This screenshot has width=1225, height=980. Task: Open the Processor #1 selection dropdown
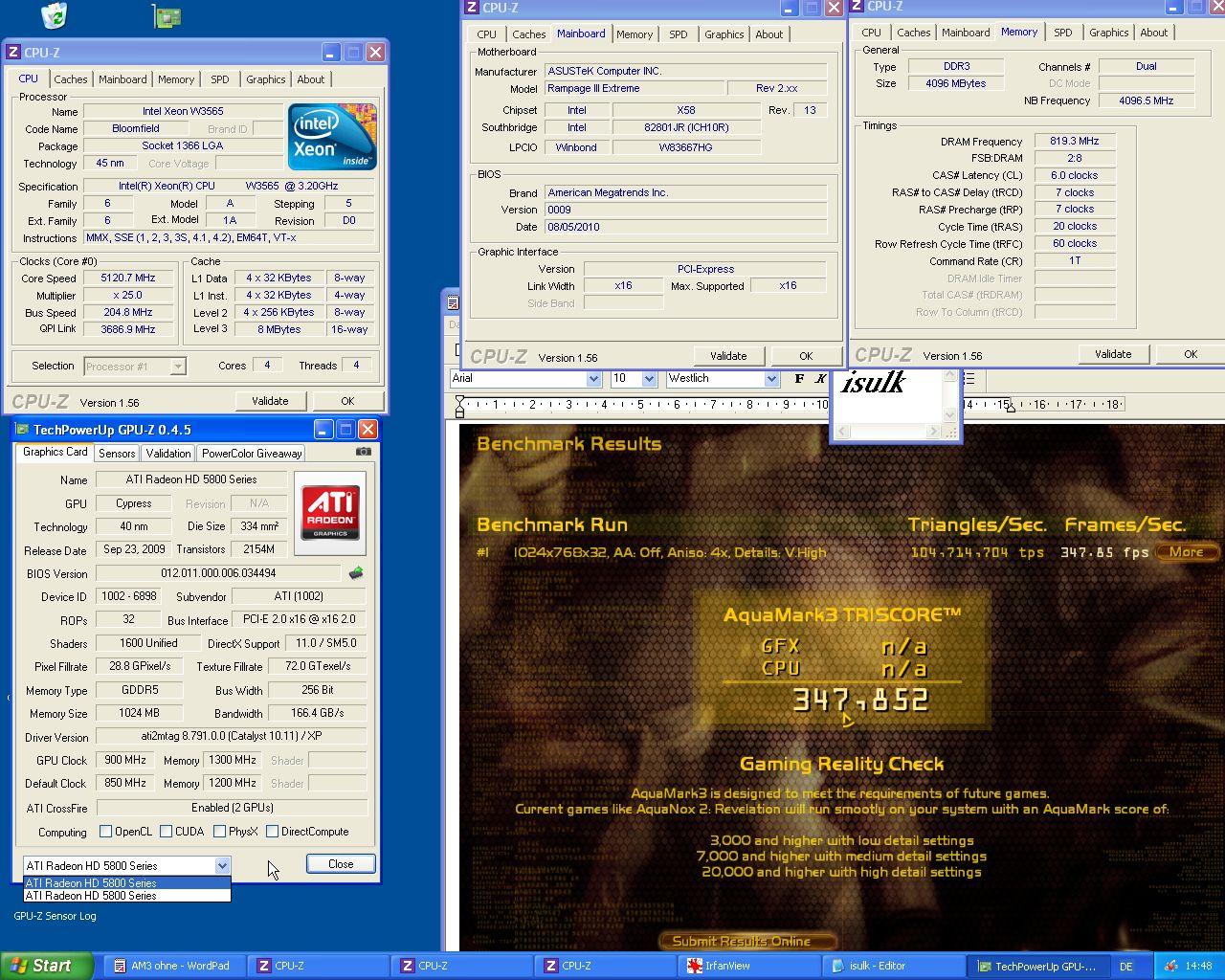(x=177, y=367)
